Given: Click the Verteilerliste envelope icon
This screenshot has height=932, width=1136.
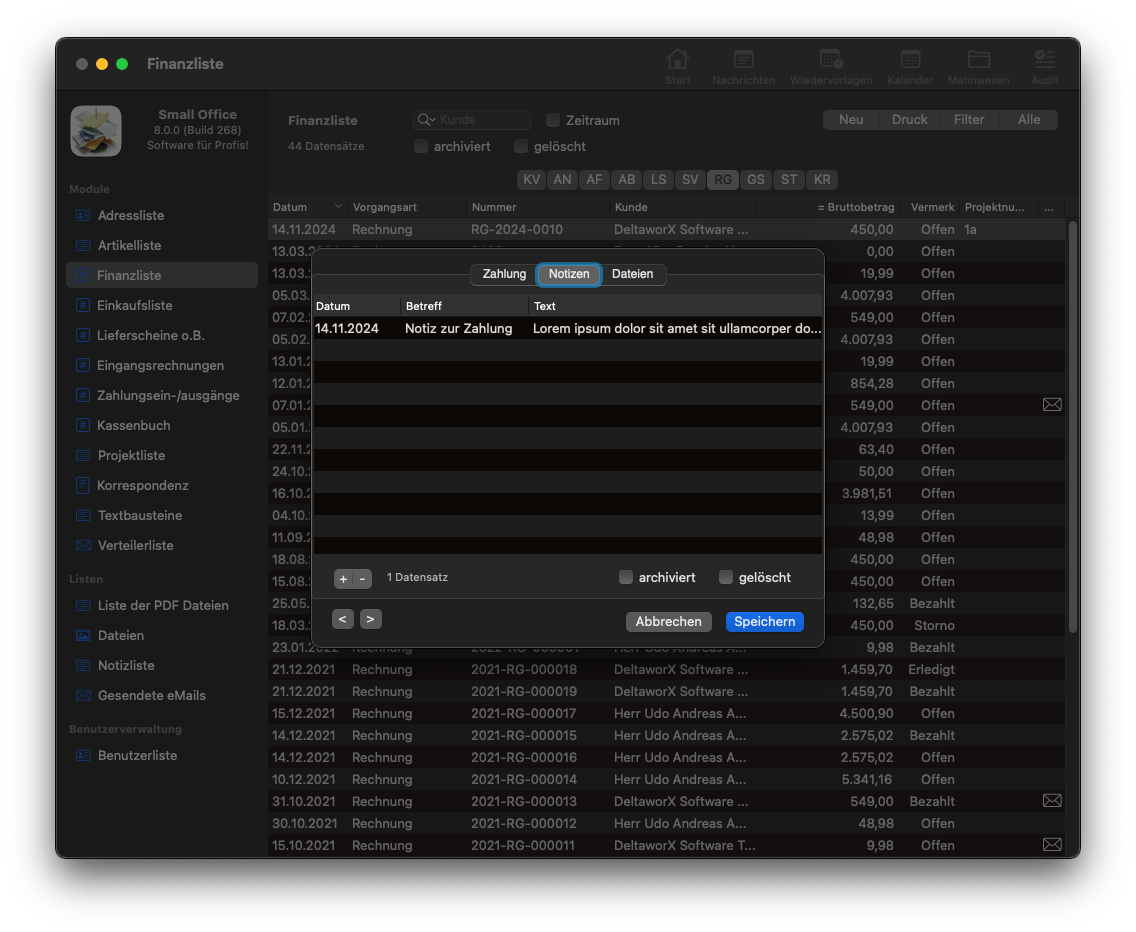Looking at the screenshot, I should 83,546.
